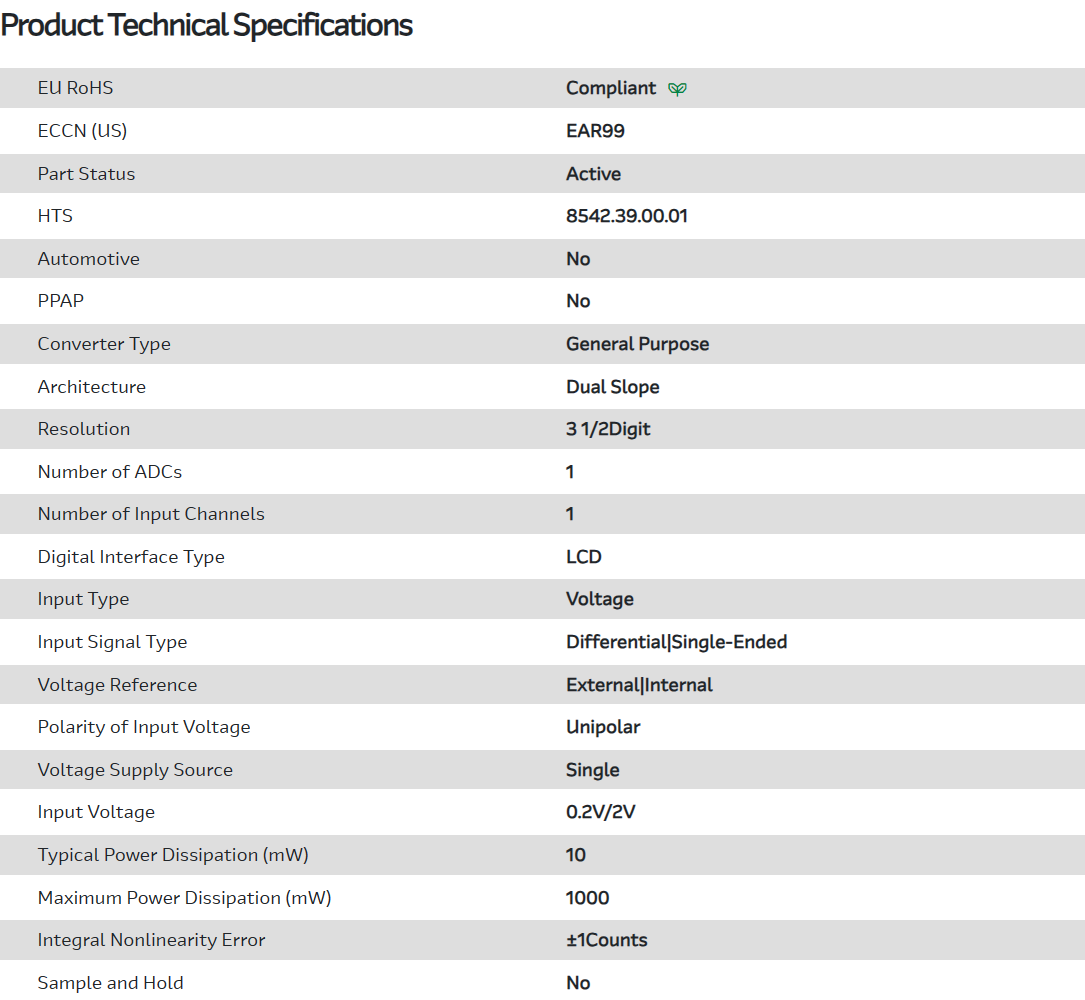The width and height of the screenshot is (1085, 1000).
Task: Select the Automotive row label
Action: pyautogui.click(x=88, y=259)
